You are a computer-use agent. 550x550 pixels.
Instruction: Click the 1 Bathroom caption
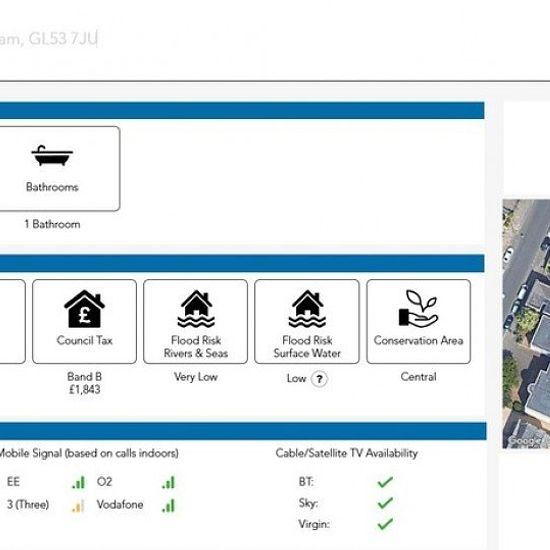pyautogui.click(x=52, y=224)
